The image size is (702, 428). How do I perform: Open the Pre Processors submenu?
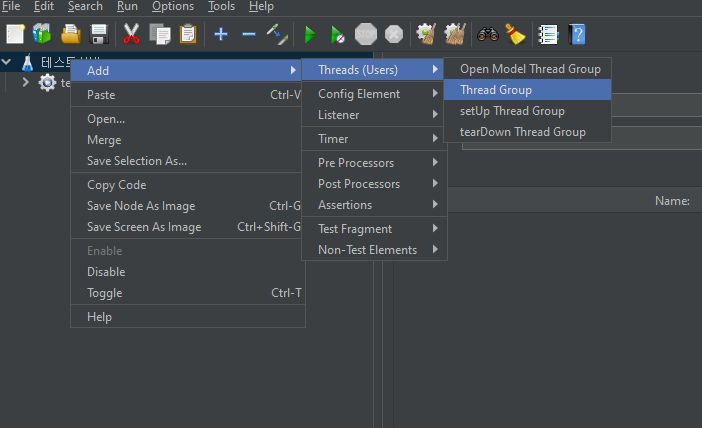[x=374, y=163]
